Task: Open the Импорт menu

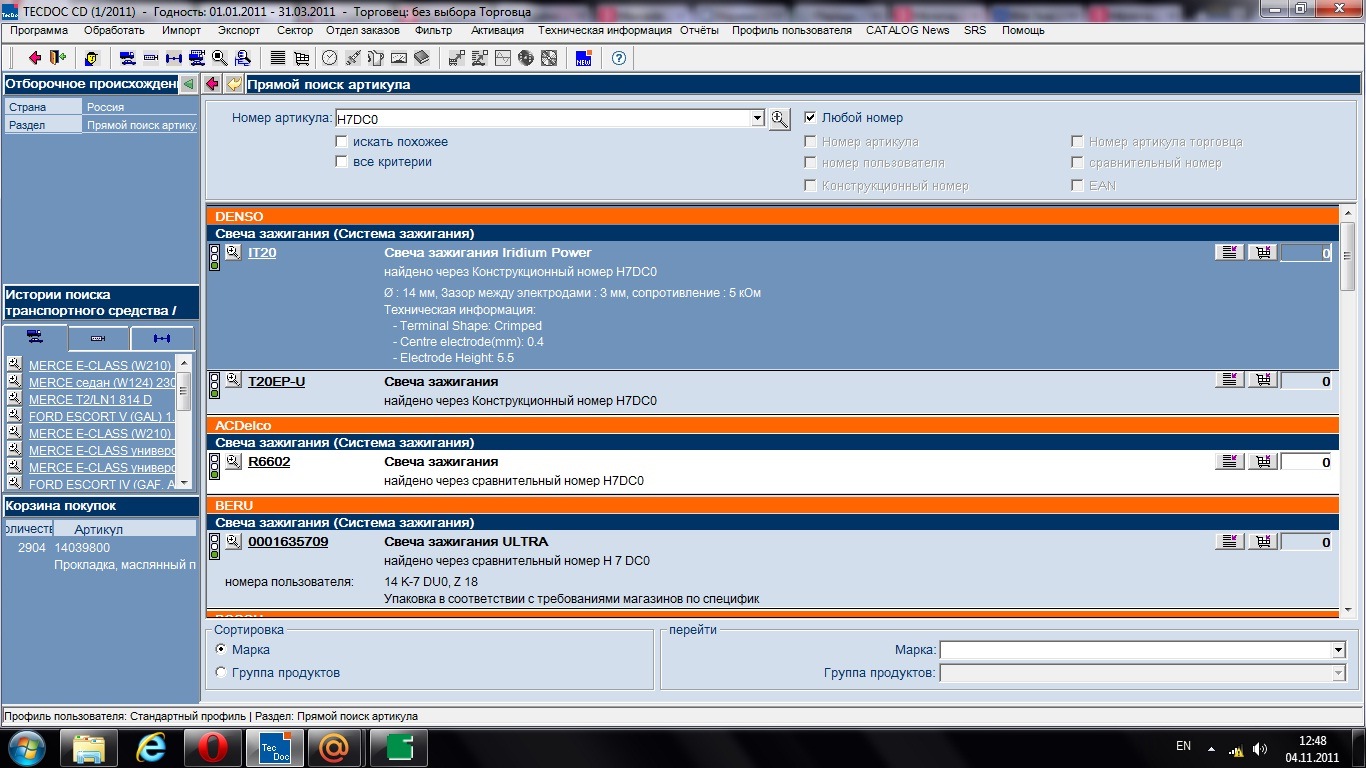Action: tap(182, 30)
